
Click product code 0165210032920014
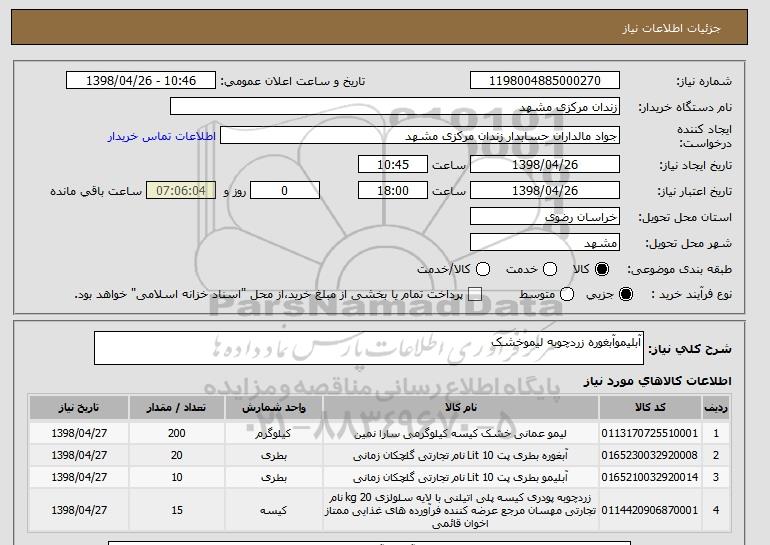point(650,477)
